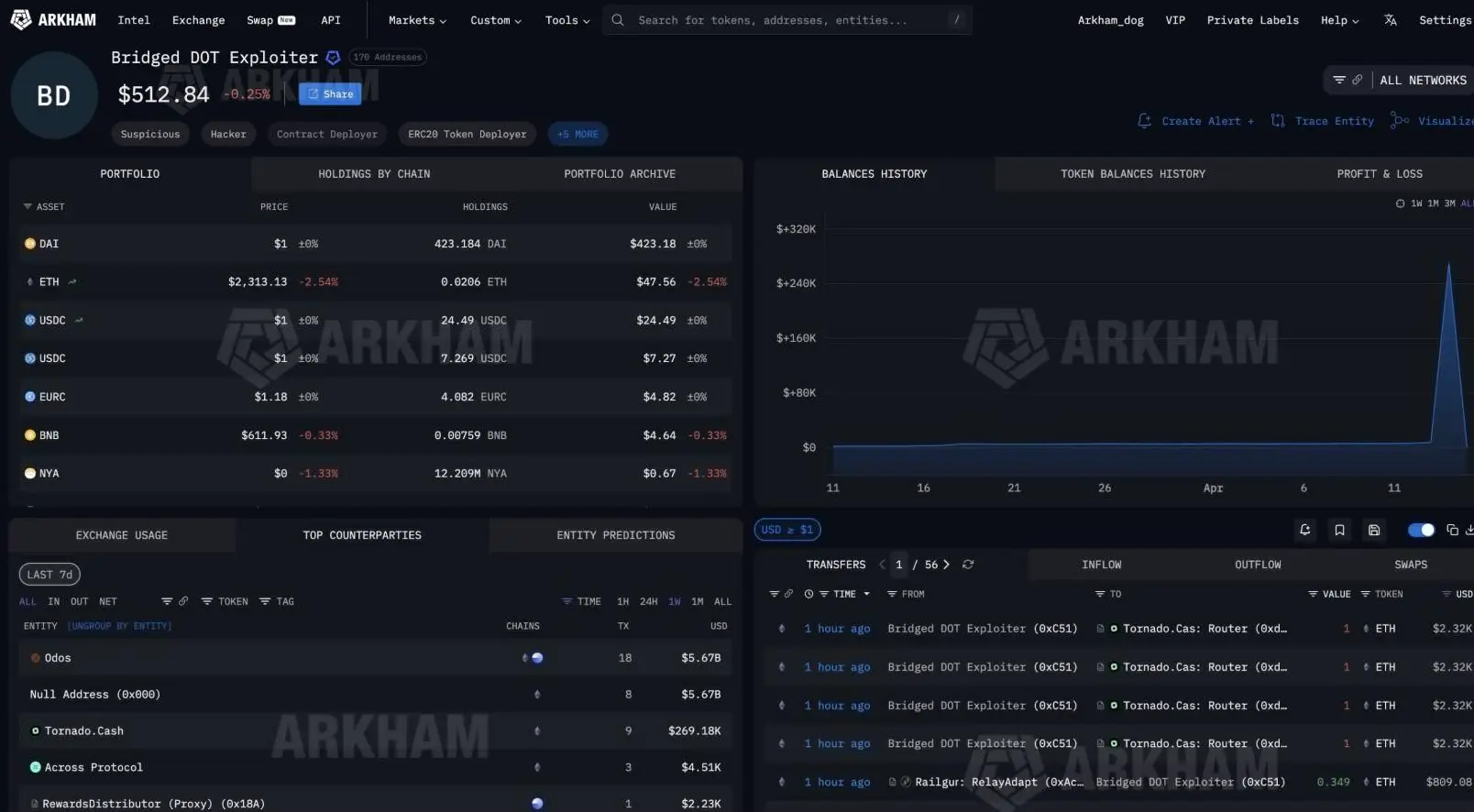The image size is (1474, 812).
Task: Go to next transfers page
Action: tap(947, 565)
